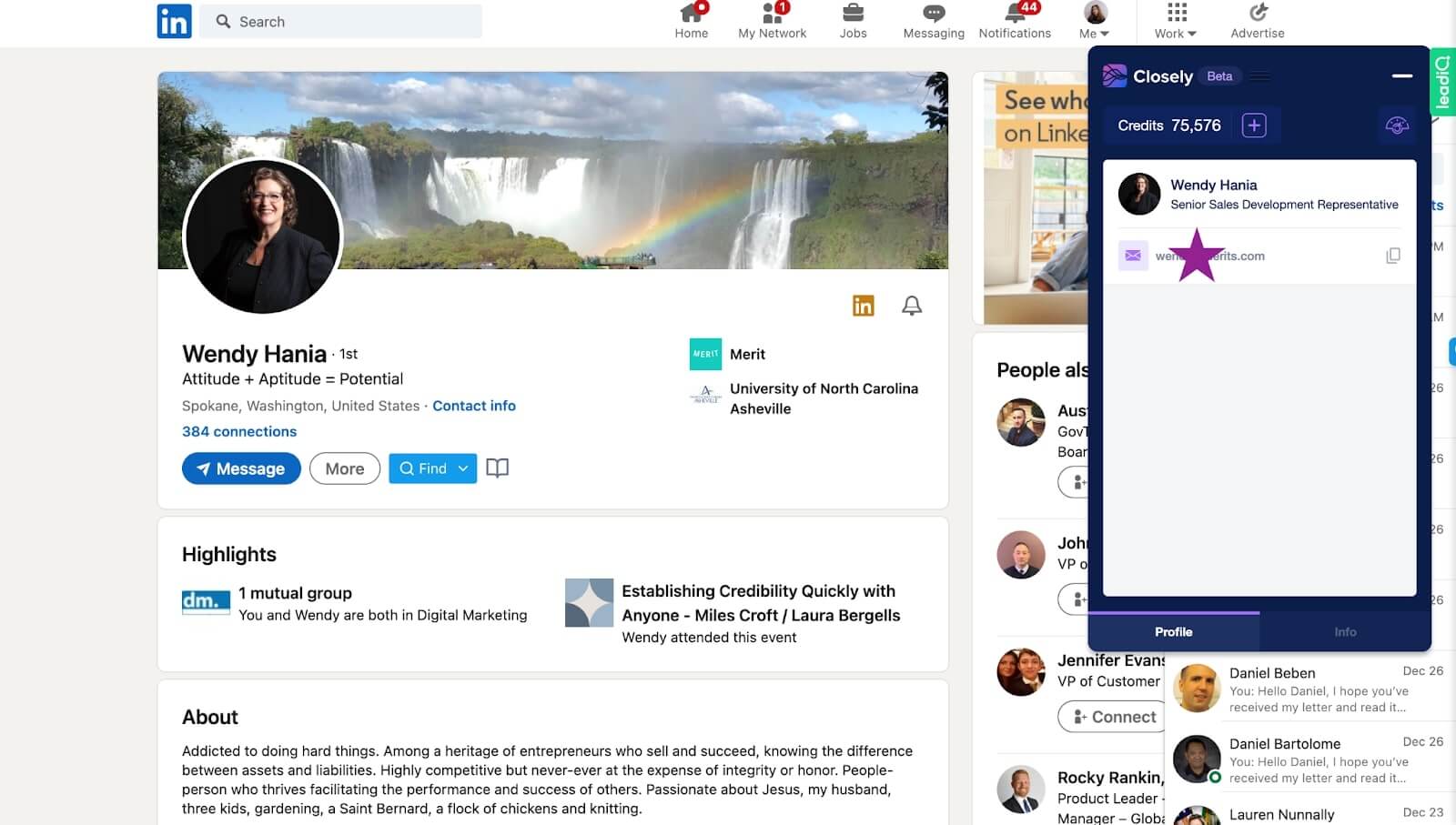Click the Beta badge next to Closely
This screenshot has height=825, width=1456.
1219,76
